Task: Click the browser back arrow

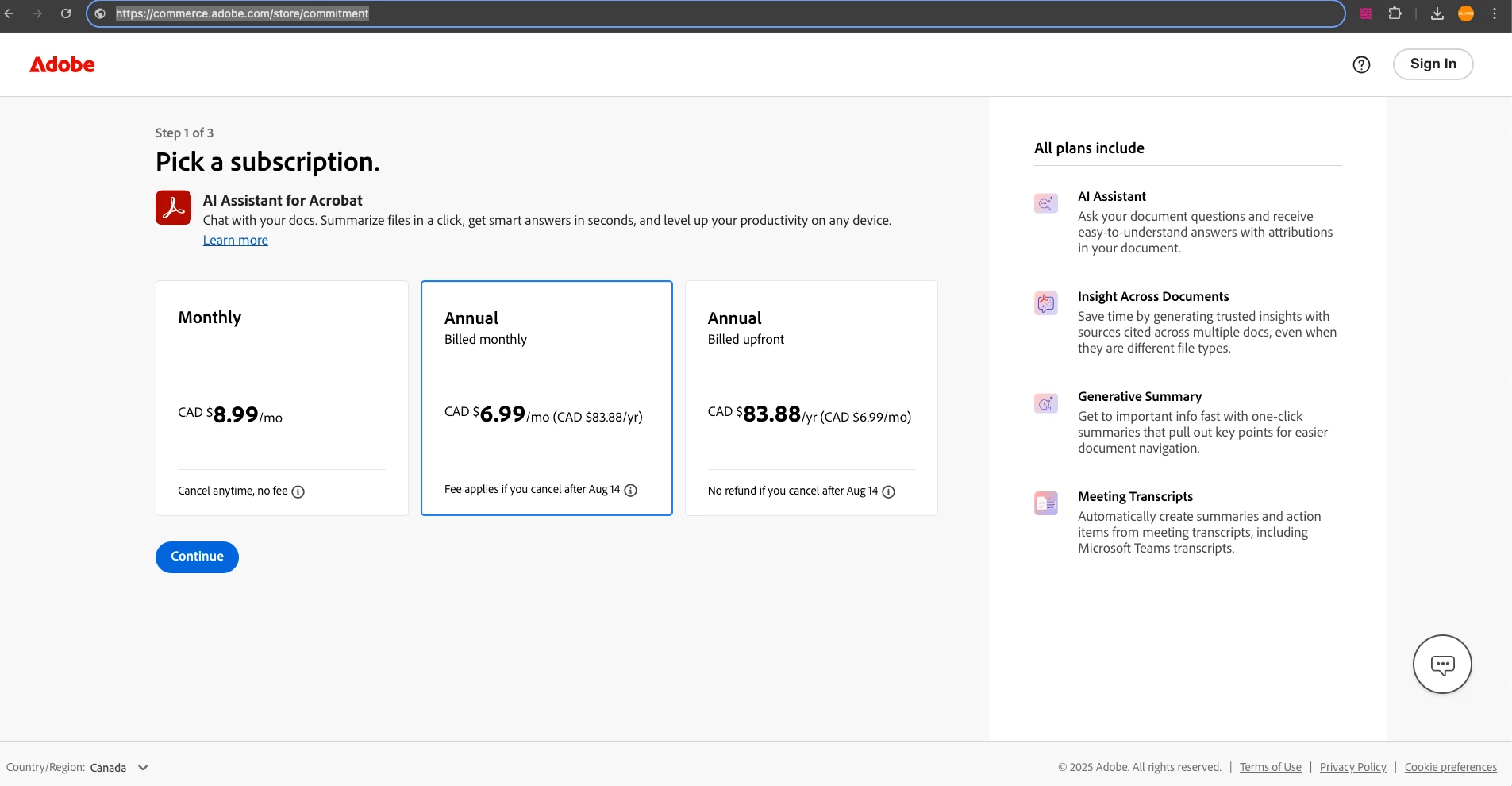Action: click(10, 13)
